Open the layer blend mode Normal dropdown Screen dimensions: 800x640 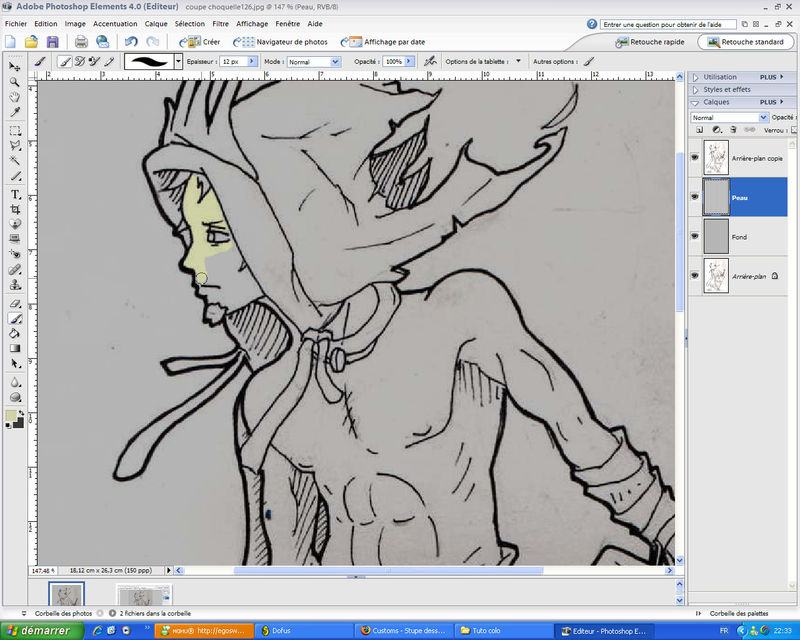tap(729, 117)
